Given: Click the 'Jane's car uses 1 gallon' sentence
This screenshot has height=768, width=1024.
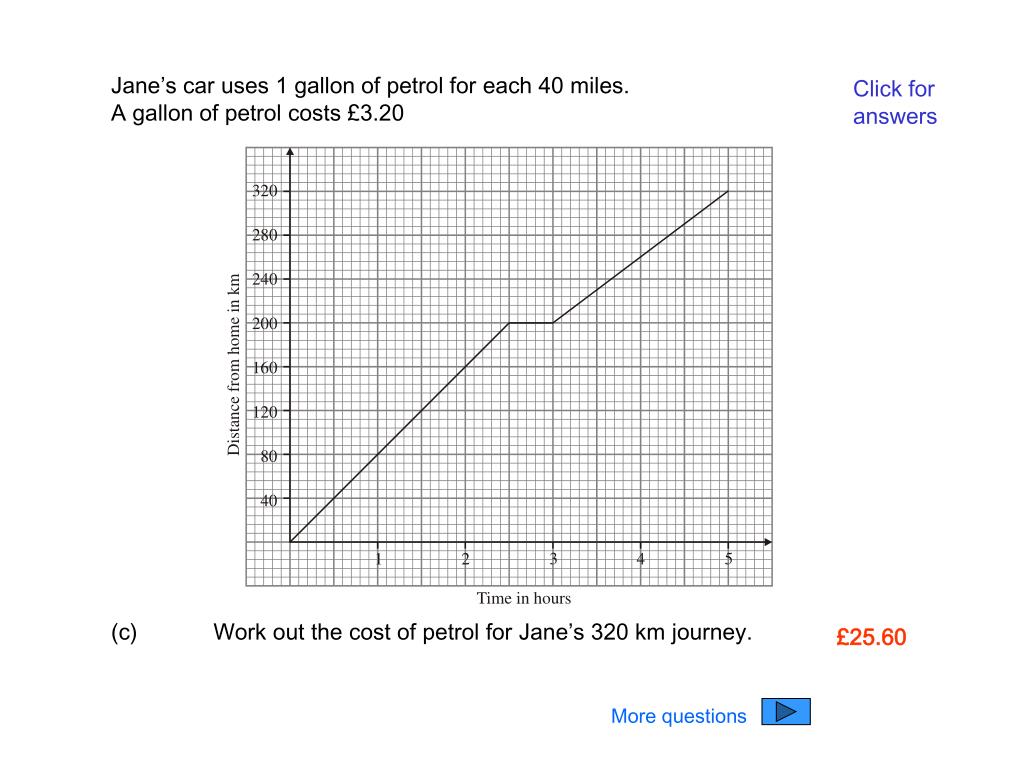Looking at the screenshot, I should pos(370,86).
